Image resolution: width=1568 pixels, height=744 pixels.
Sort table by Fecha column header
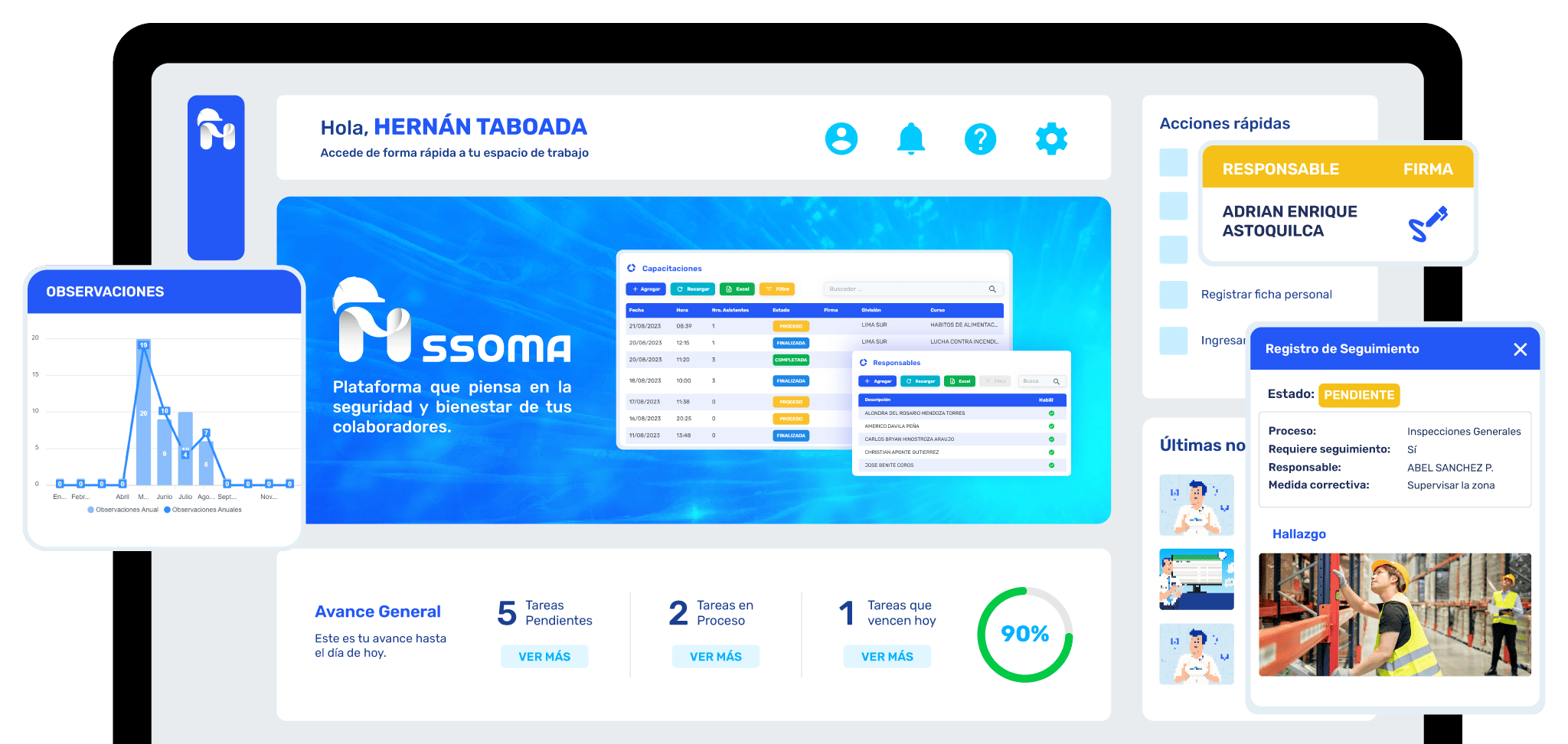click(636, 310)
